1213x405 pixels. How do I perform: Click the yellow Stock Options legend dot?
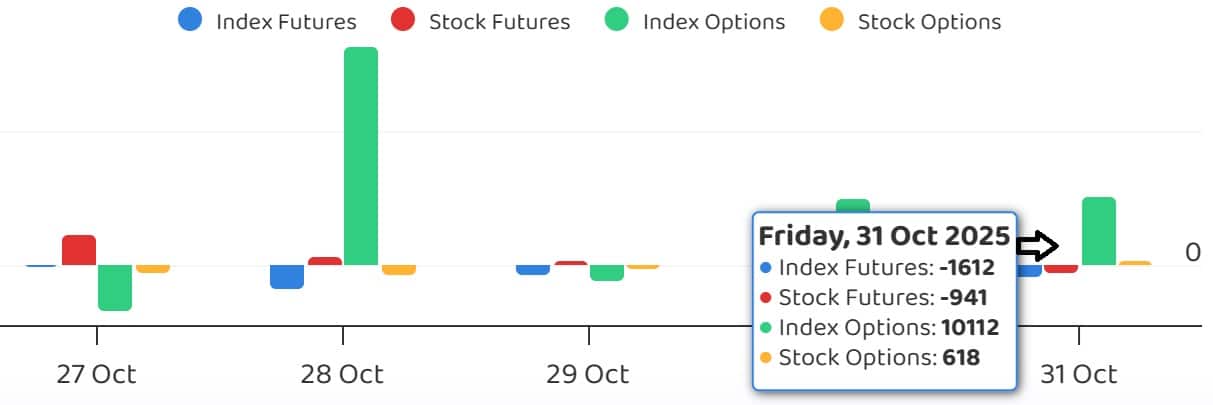click(x=831, y=20)
